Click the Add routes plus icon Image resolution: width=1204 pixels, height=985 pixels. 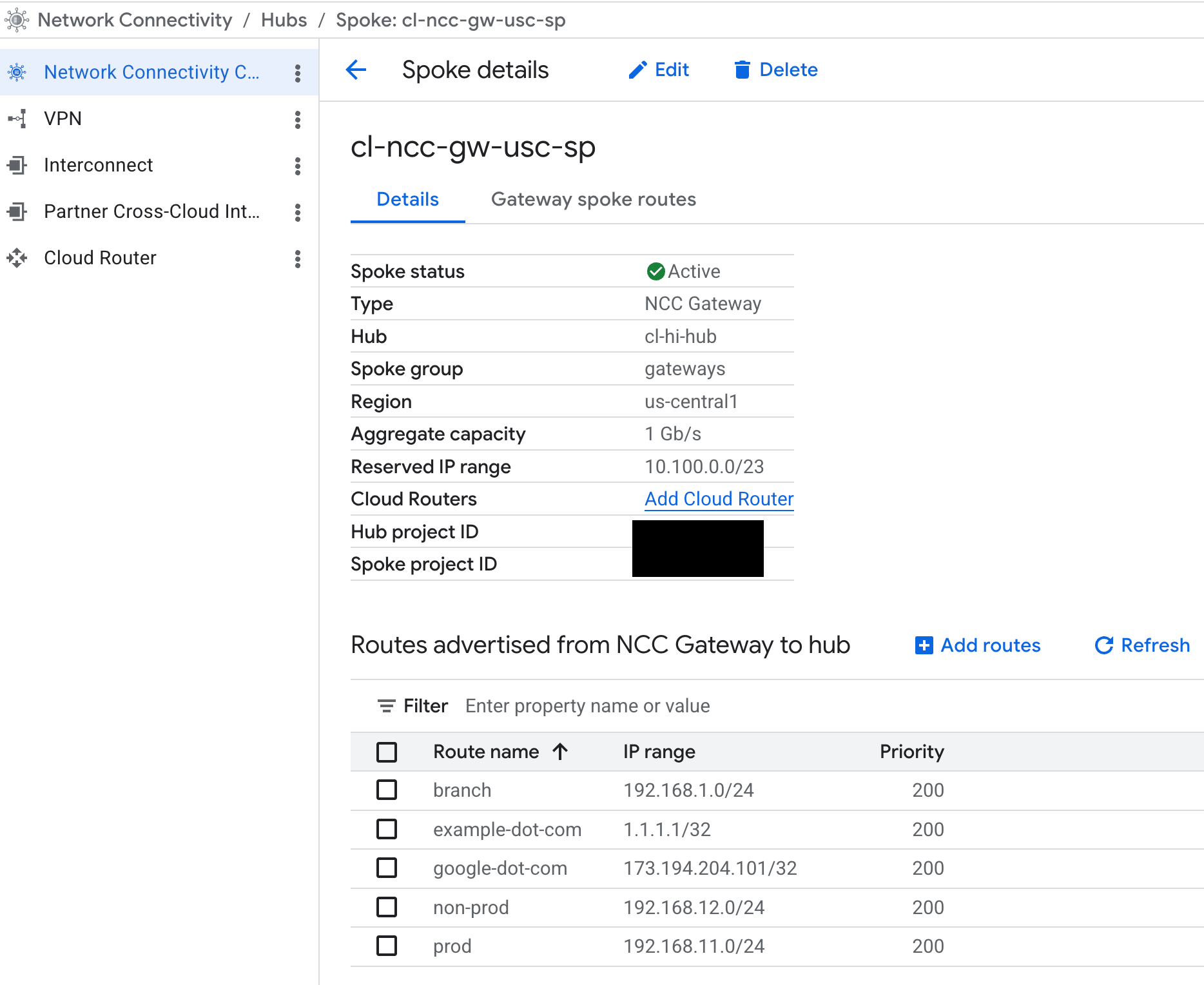(924, 645)
